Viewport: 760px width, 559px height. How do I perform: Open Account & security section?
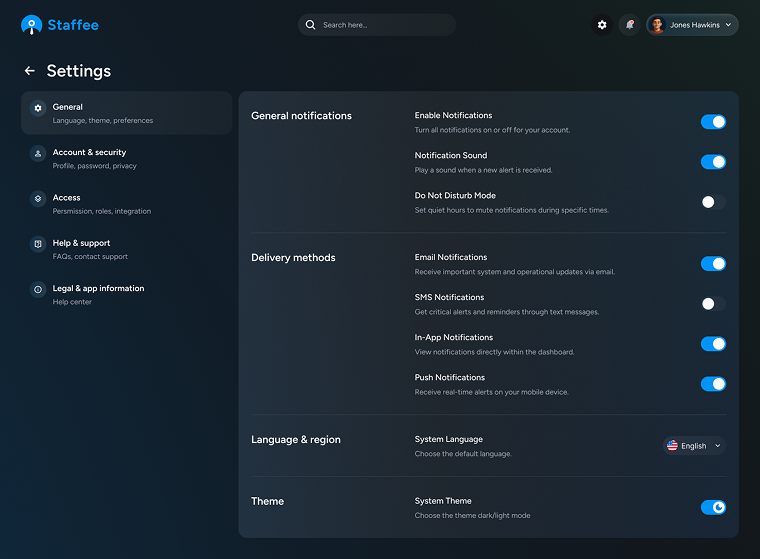point(127,159)
